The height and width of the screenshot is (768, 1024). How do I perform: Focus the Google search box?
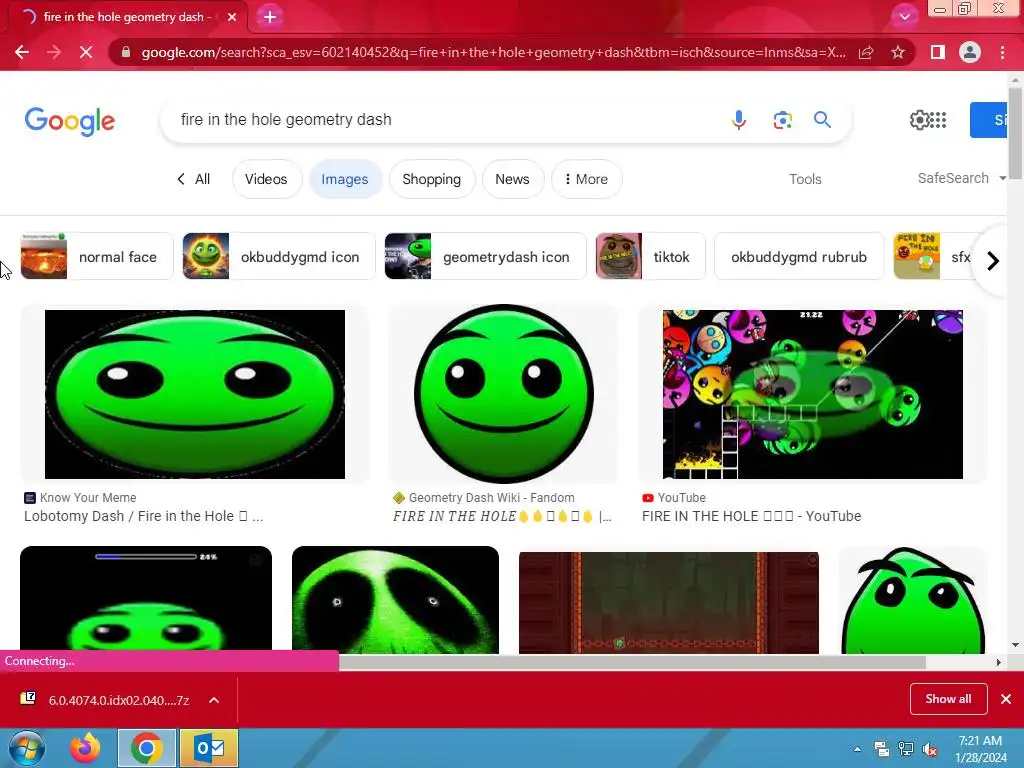[444, 120]
